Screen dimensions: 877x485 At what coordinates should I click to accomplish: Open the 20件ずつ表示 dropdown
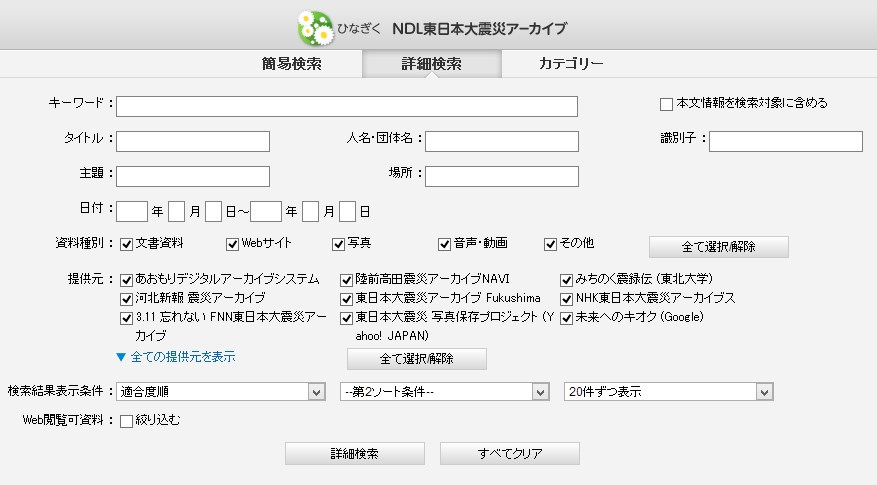point(669,392)
